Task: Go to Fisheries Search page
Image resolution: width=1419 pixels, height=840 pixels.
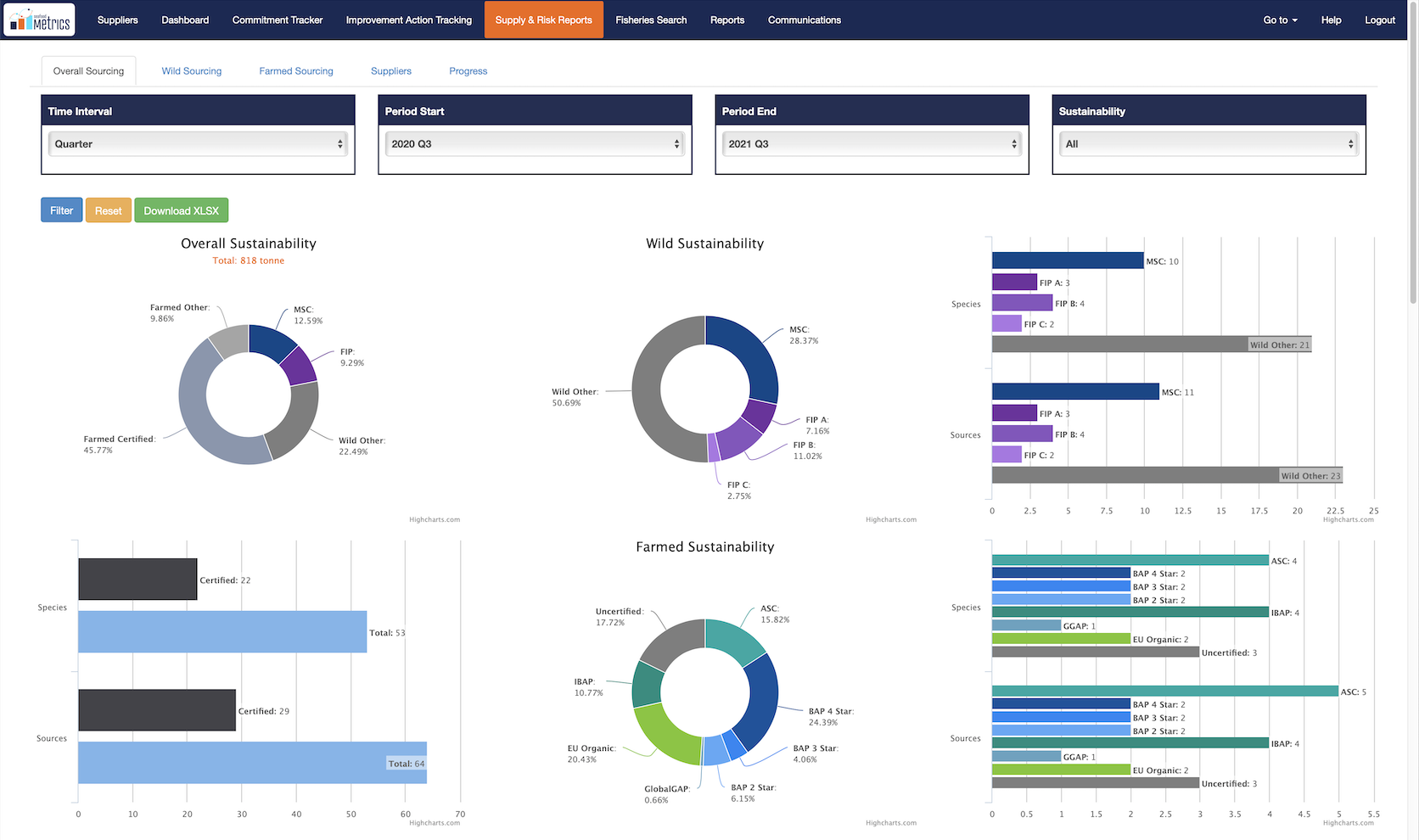Action: tap(651, 20)
